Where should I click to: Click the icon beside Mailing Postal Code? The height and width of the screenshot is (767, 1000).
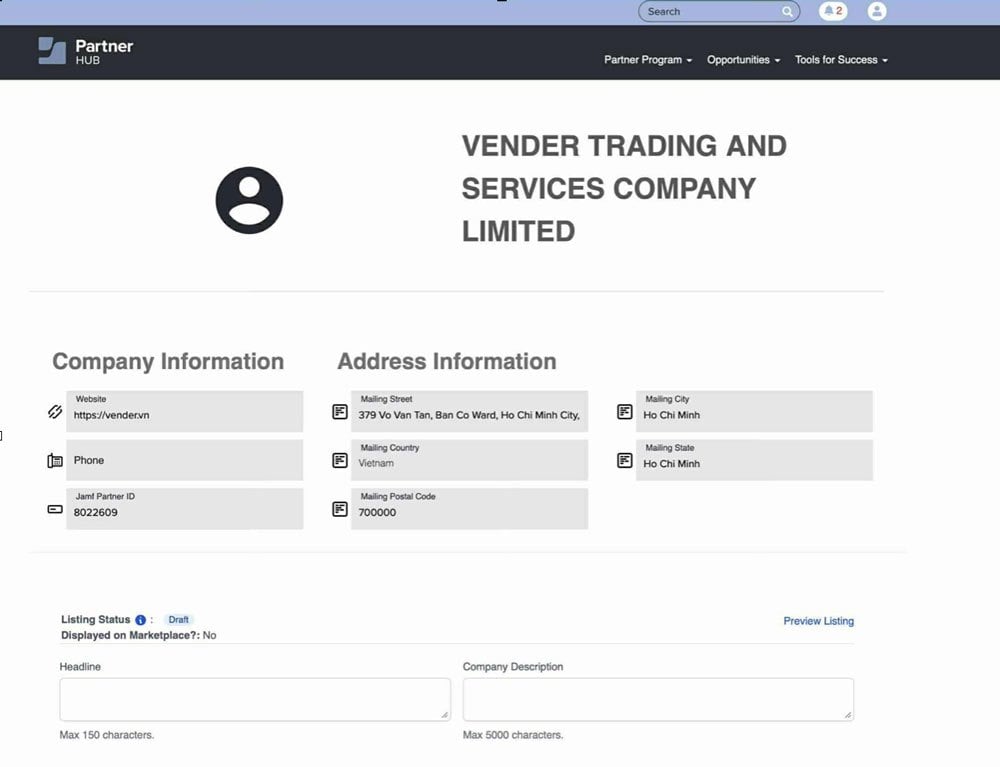pos(340,509)
